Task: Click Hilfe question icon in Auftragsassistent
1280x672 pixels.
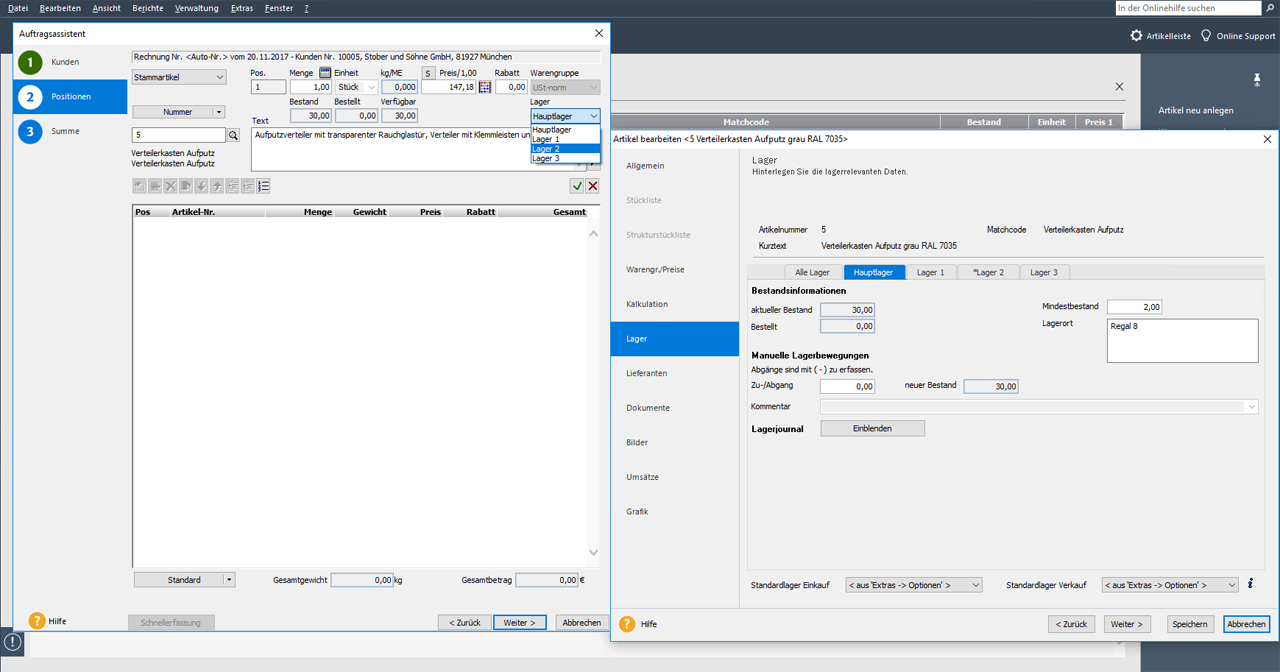Action: 37,621
